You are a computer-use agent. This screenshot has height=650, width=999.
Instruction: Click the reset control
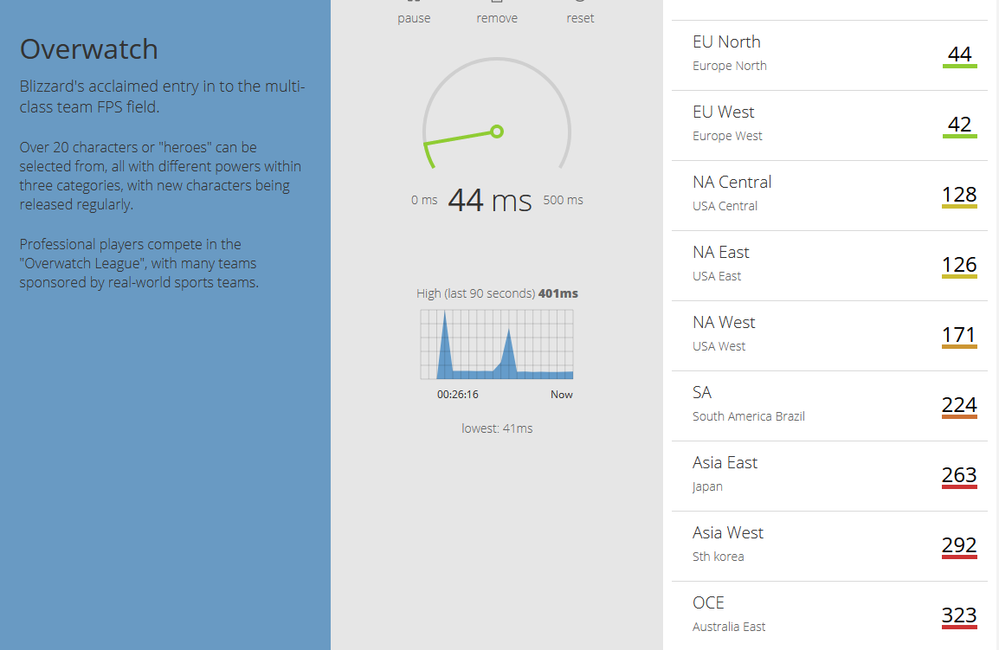[x=580, y=14]
